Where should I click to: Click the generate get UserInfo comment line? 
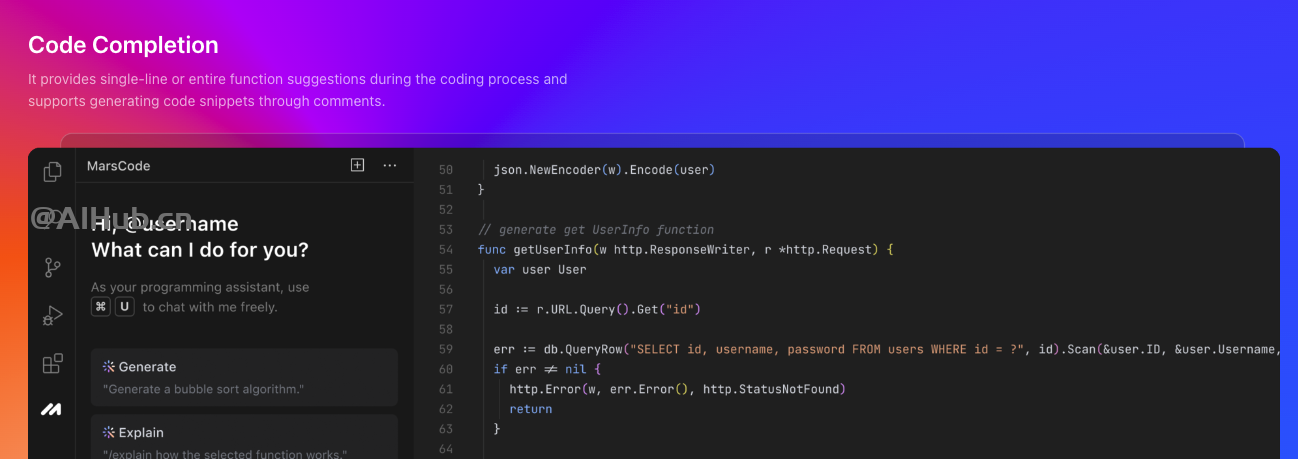tap(596, 229)
